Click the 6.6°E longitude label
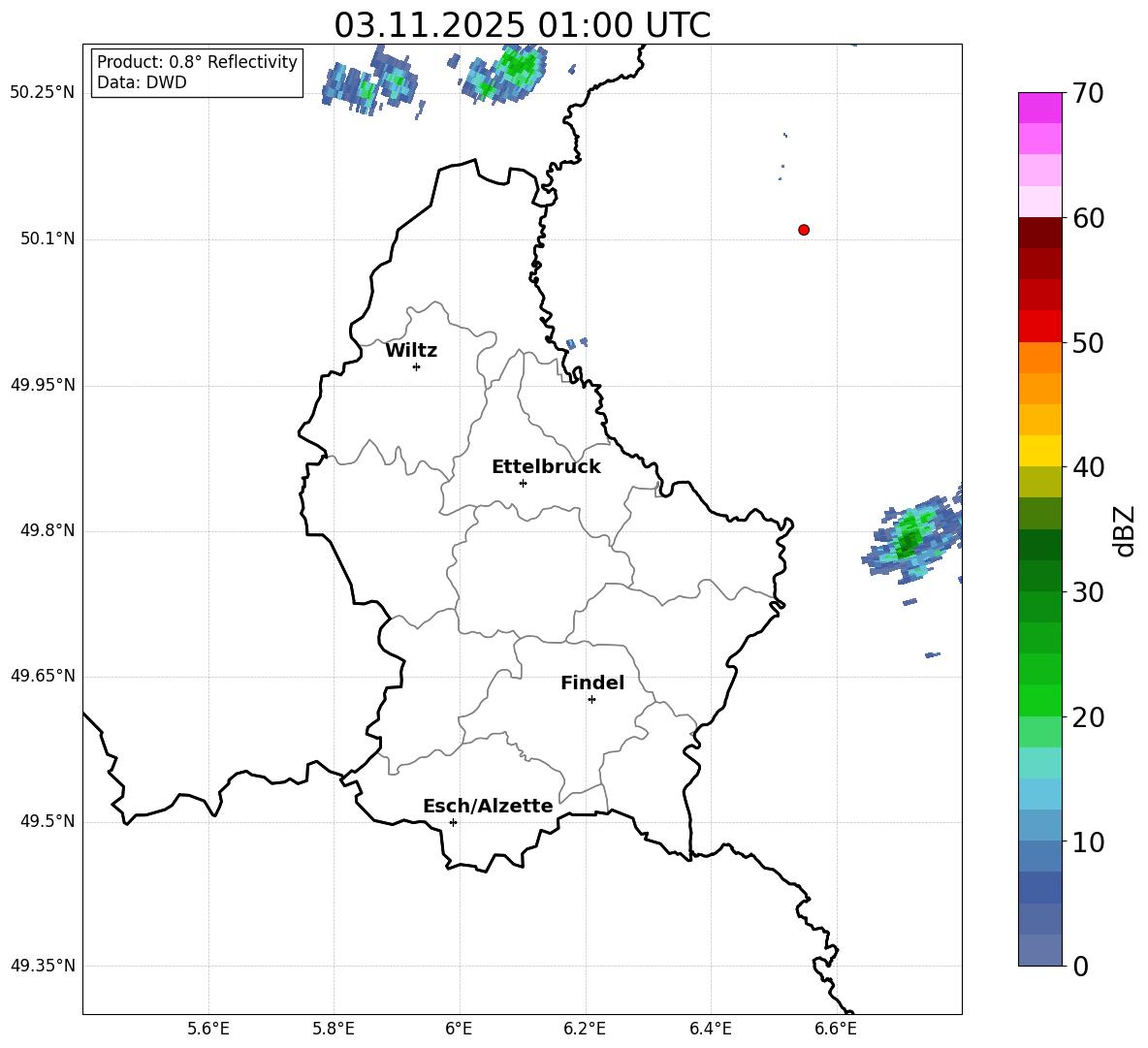 pyautogui.click(x=836, y=1029)
